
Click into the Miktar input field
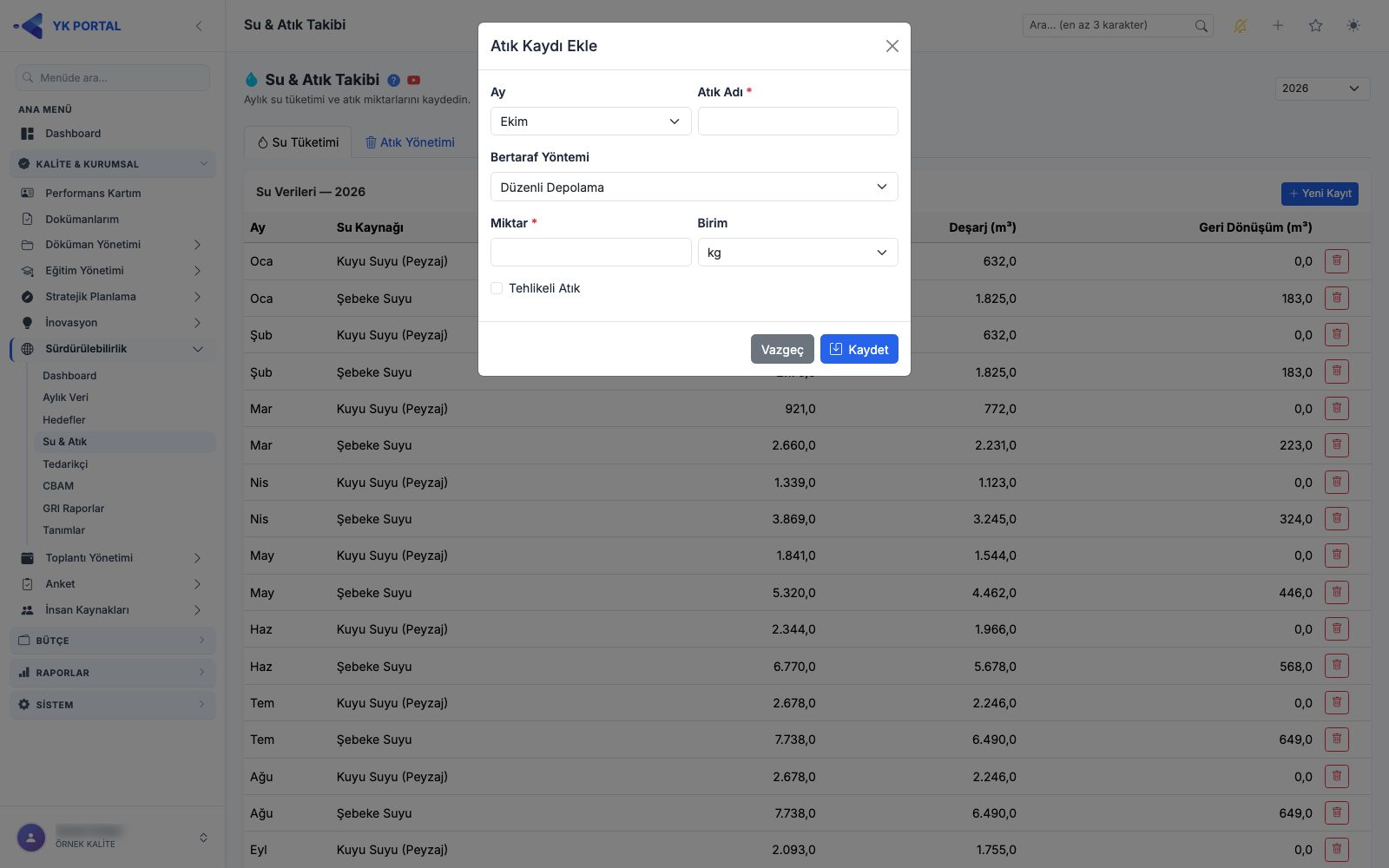click(x=590, y=253)
